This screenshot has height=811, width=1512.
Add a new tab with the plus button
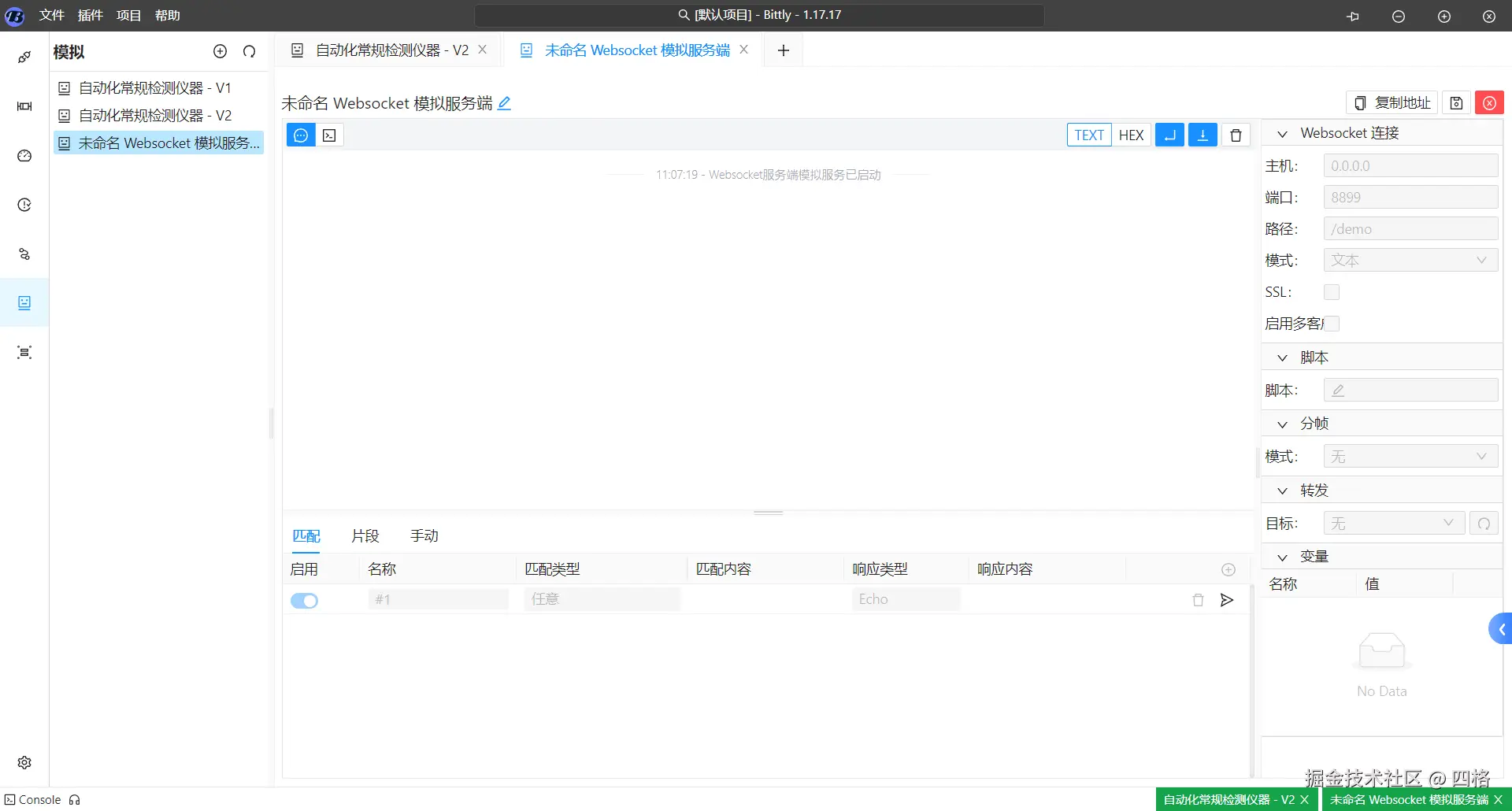(x=784, y=50)
